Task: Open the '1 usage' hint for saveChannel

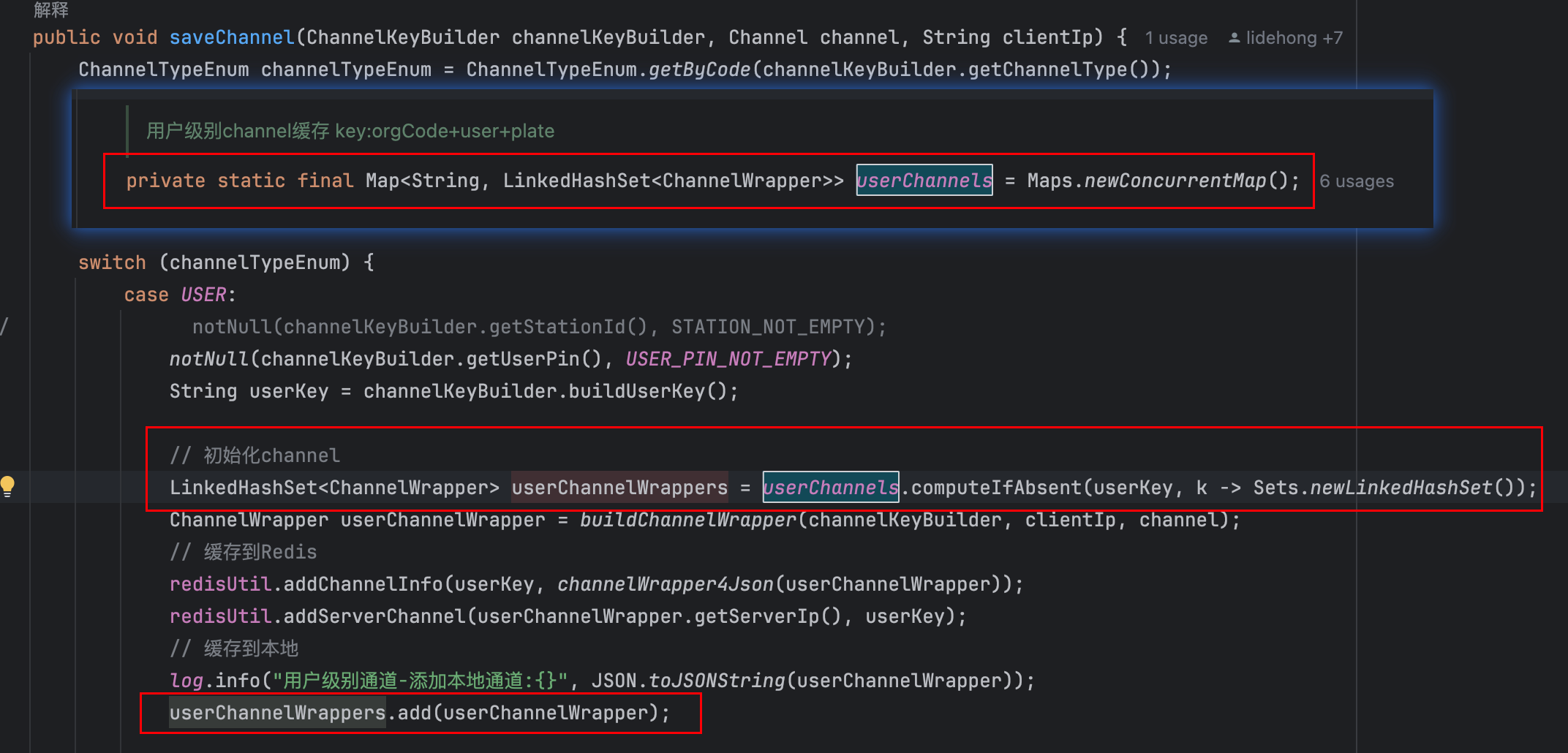Action: point(1176,38)
